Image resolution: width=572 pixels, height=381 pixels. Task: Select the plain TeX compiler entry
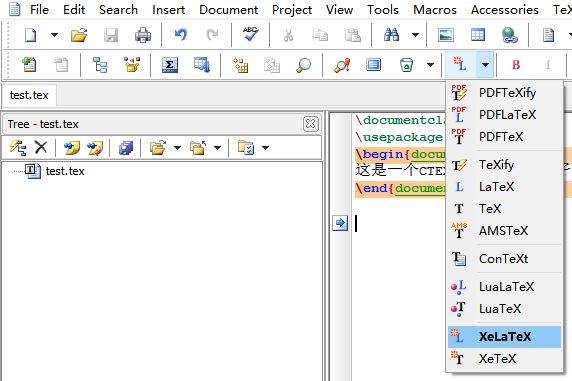[x=505, y=208]
